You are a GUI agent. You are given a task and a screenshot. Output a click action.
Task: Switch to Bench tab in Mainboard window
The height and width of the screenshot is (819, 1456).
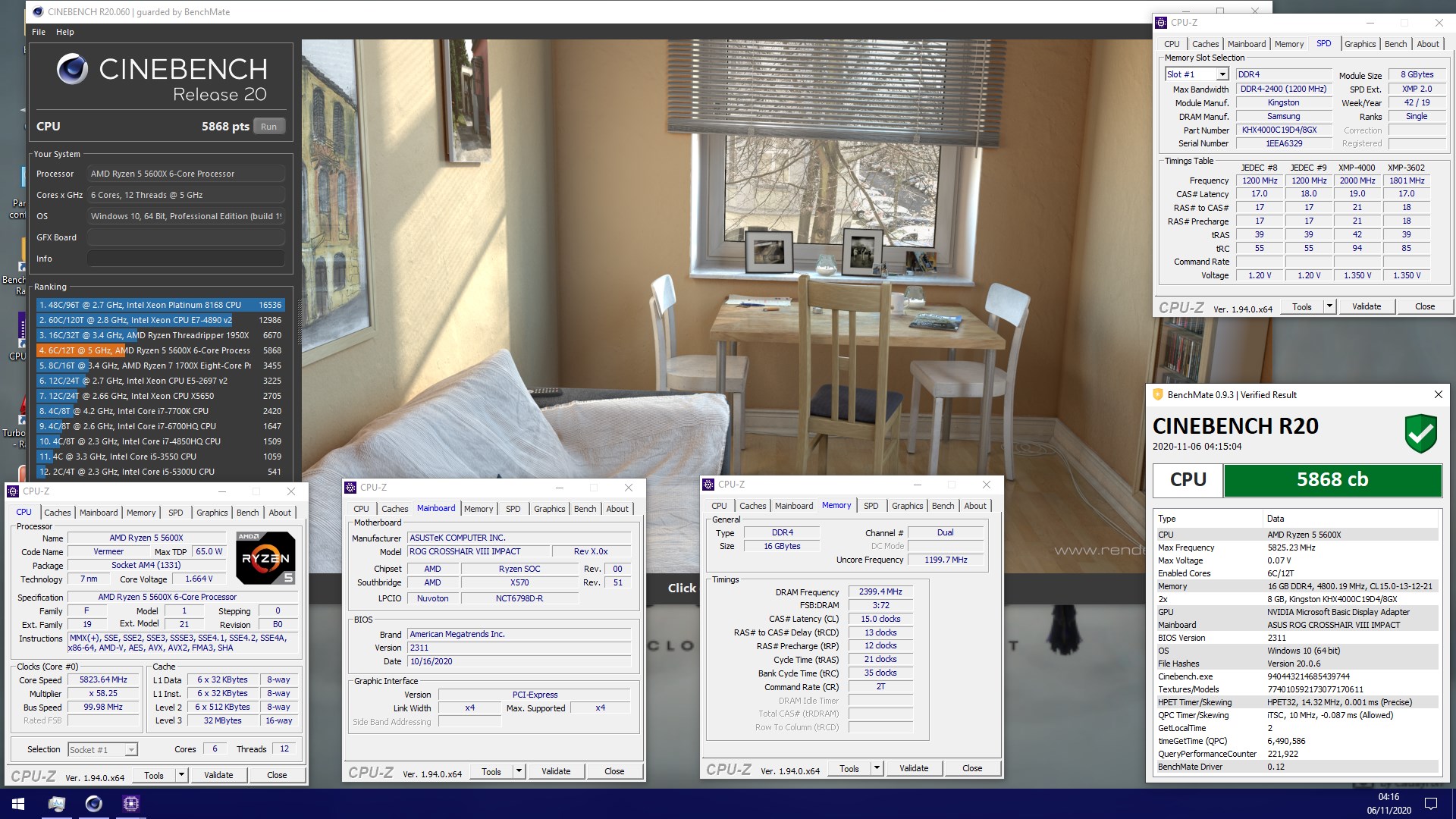[585, 509]
